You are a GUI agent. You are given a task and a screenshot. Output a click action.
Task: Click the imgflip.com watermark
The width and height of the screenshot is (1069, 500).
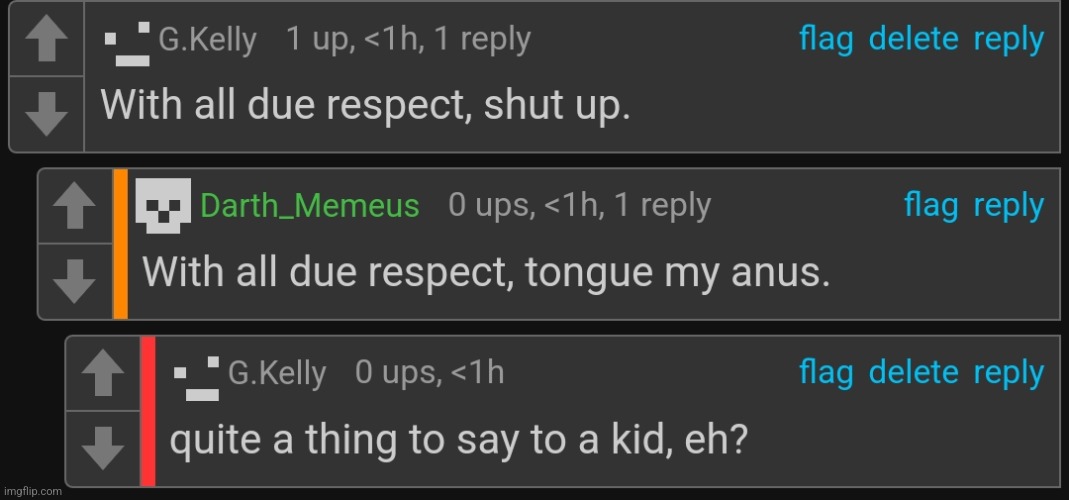click(x=32, y=491)
